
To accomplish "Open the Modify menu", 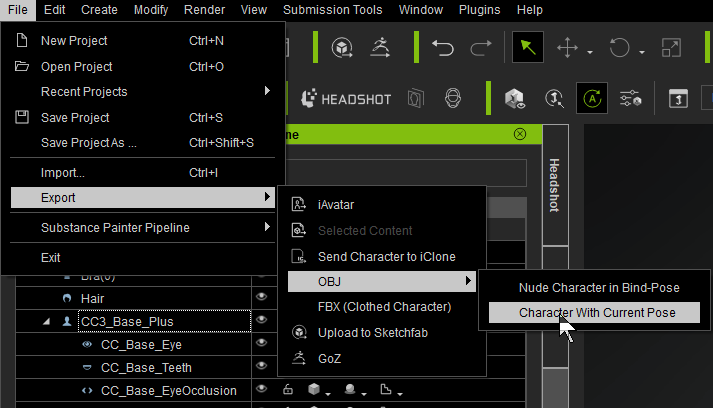I will 151,10.
